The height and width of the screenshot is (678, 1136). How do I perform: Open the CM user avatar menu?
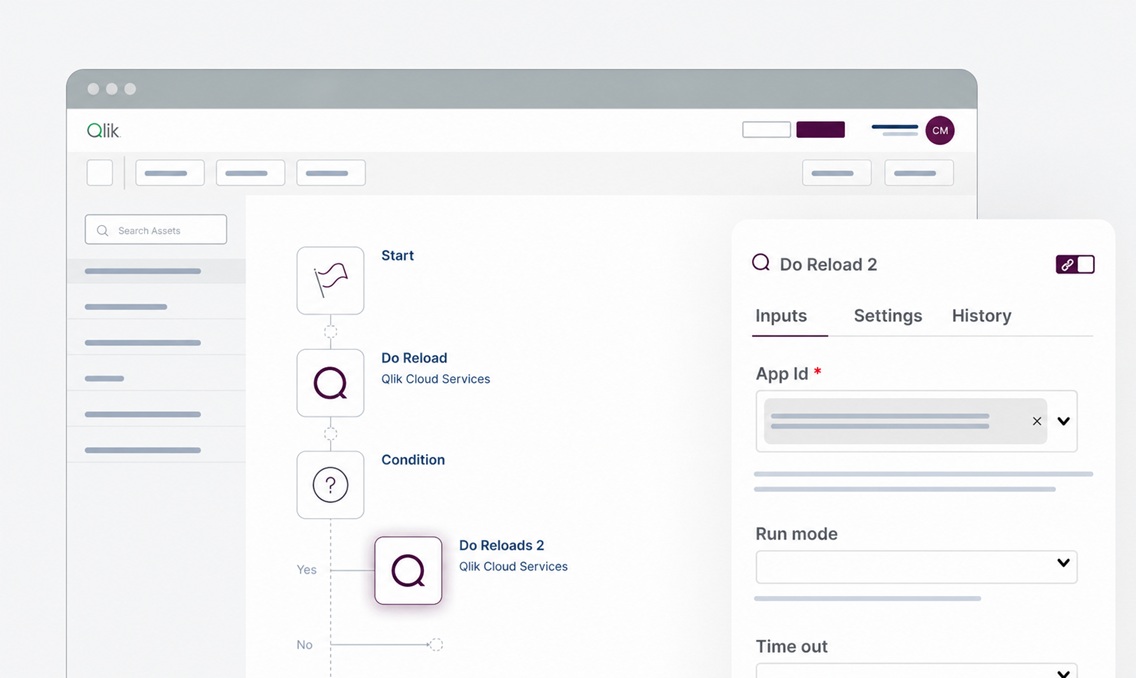(940, 130)
